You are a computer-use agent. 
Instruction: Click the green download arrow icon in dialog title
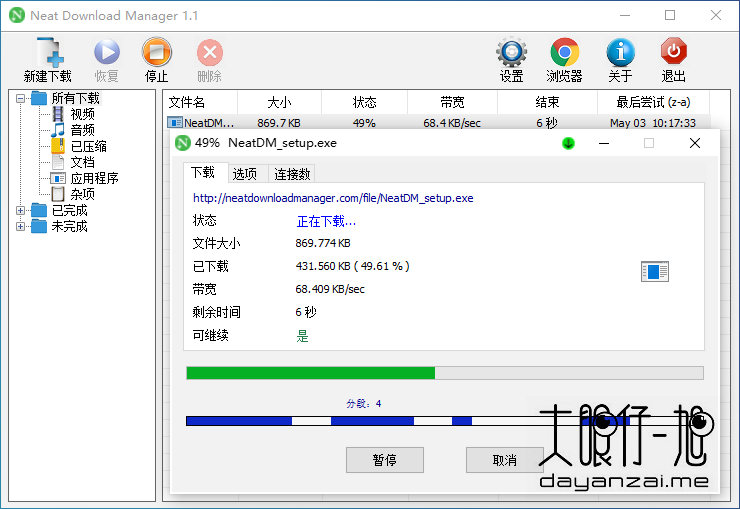tap(568, 143)
